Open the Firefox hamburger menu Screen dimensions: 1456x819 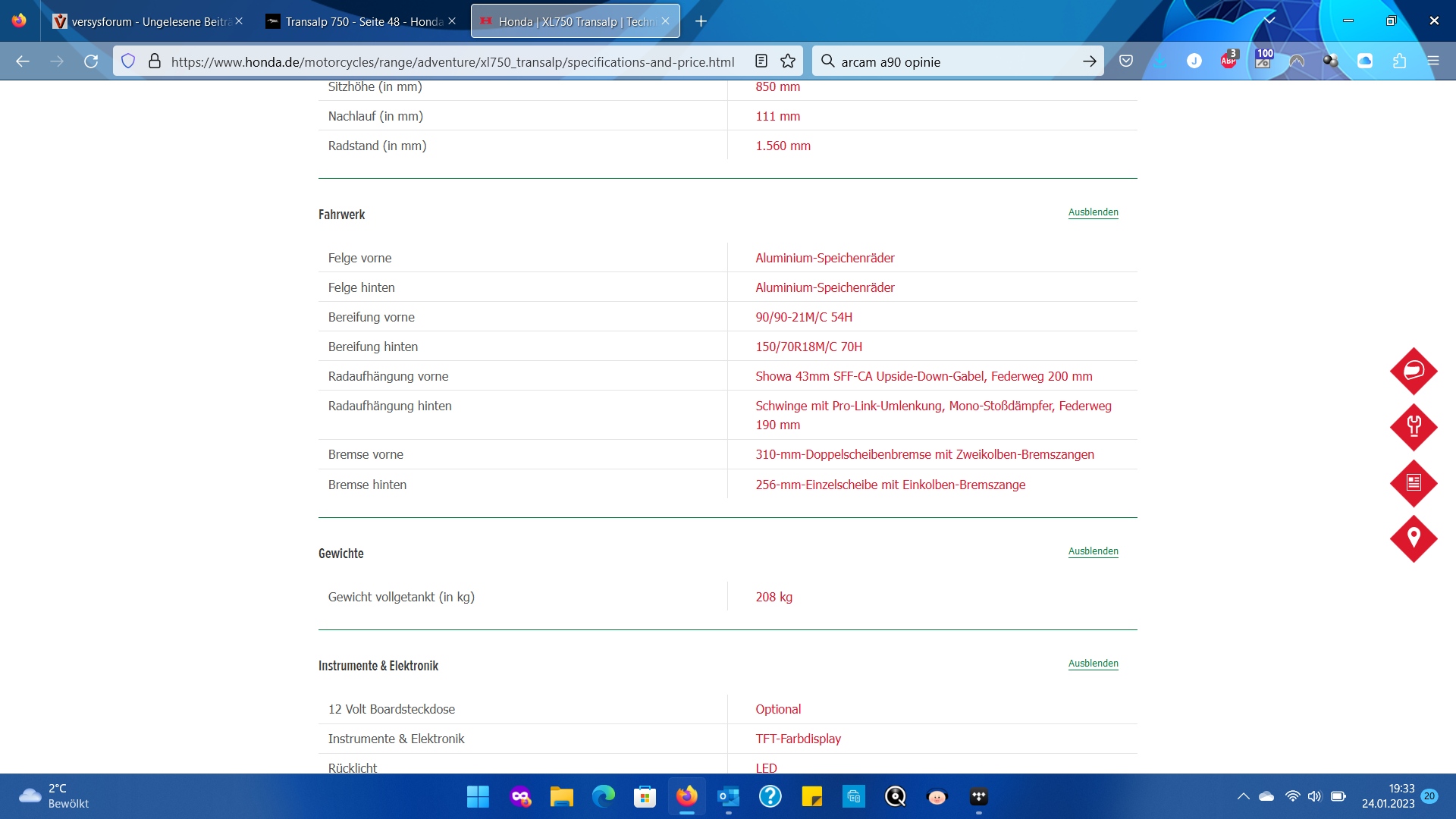pos(1432,61)
